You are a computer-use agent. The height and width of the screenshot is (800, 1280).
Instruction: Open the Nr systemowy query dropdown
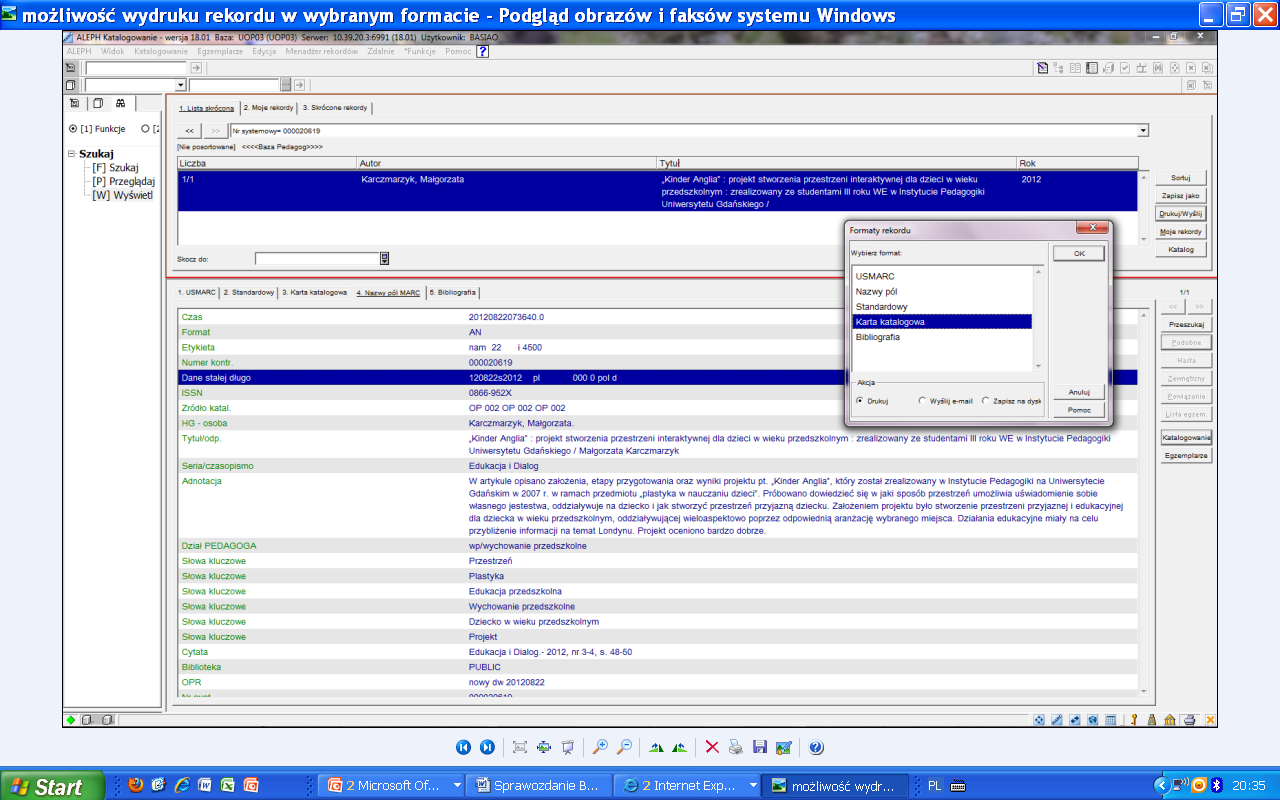1143,130
